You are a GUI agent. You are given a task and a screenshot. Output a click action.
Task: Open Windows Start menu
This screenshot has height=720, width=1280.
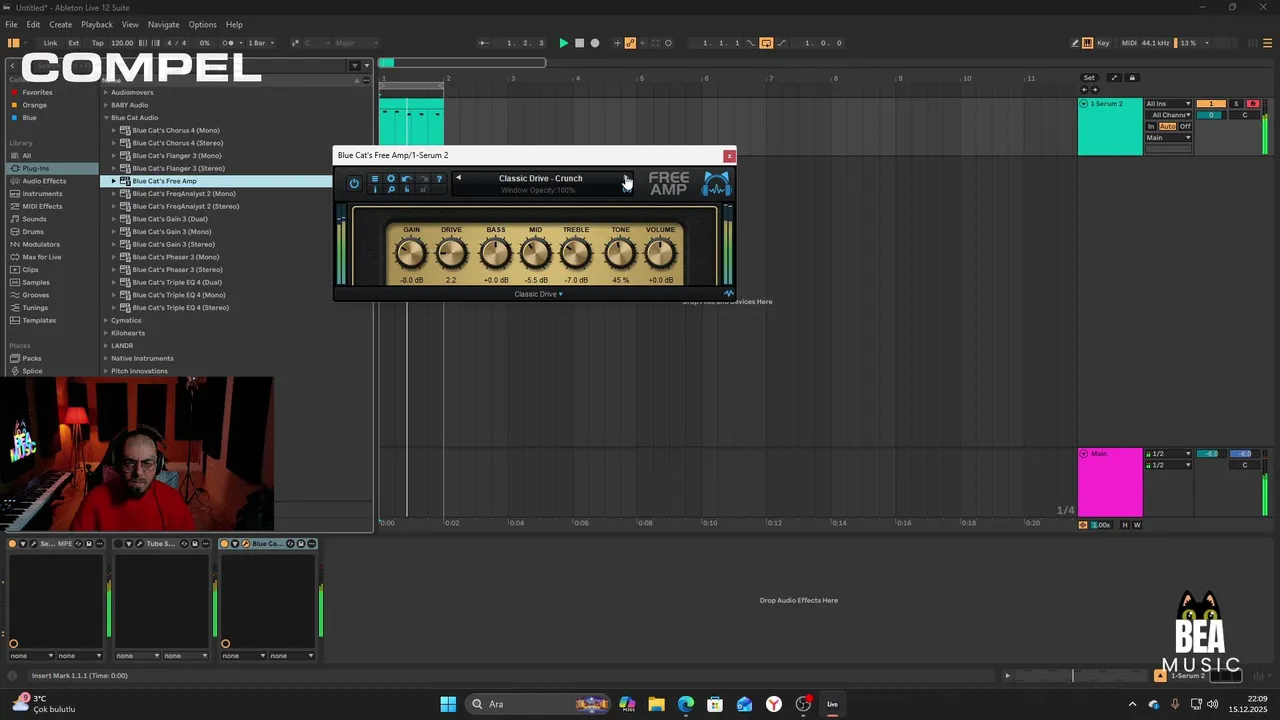(448, 704)
